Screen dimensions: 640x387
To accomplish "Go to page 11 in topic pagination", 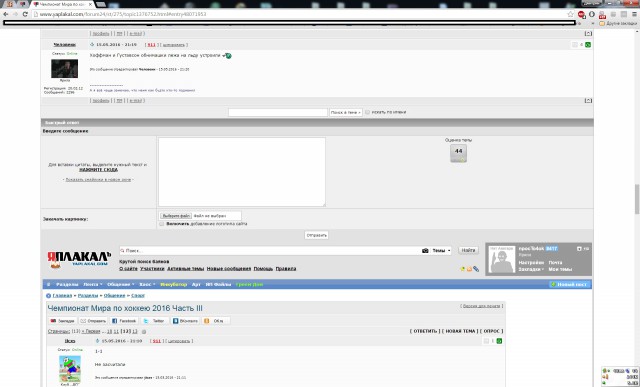I will [x=116, y=331].
